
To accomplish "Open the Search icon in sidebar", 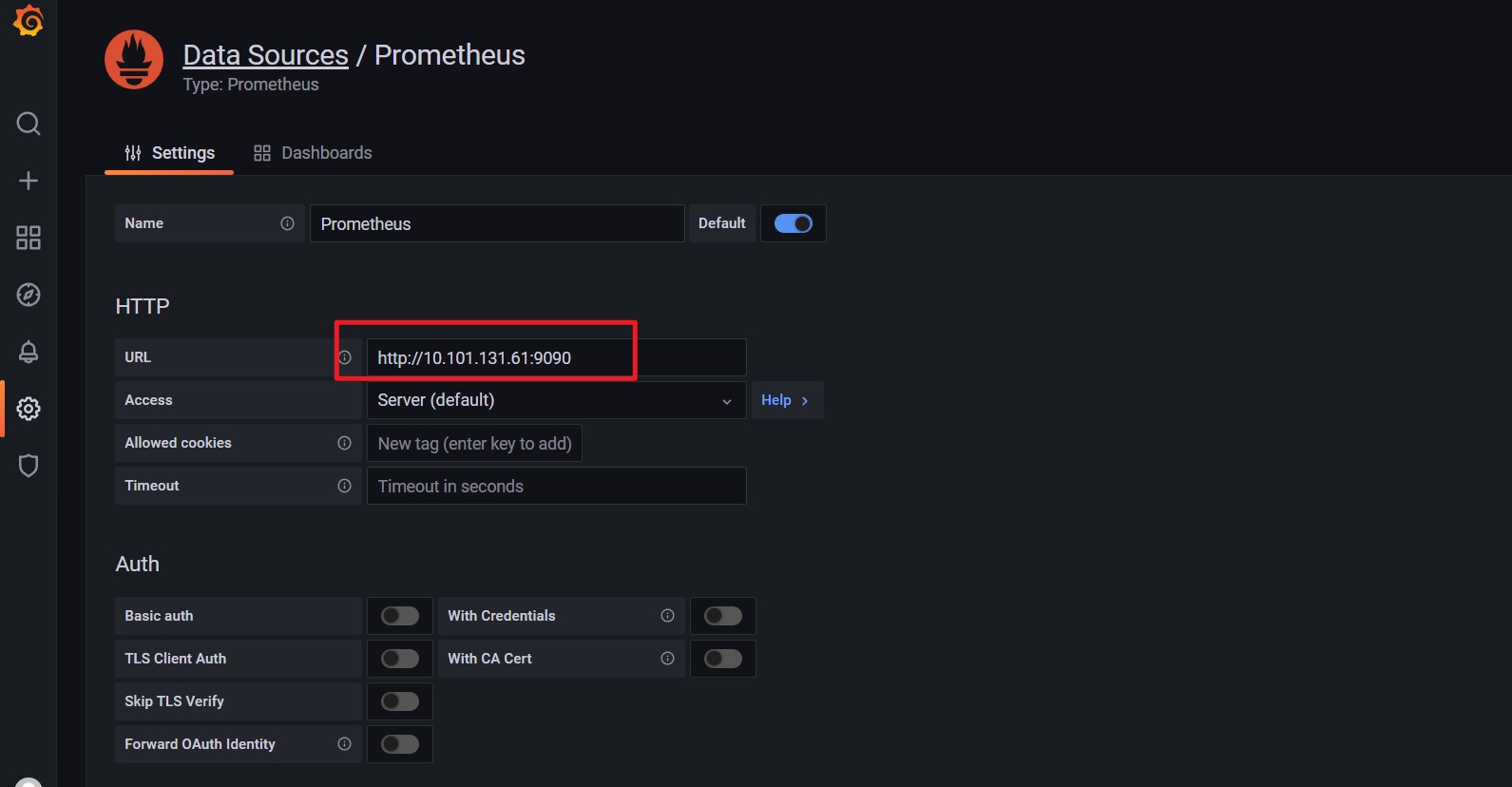I will click(x=29, y=124).
